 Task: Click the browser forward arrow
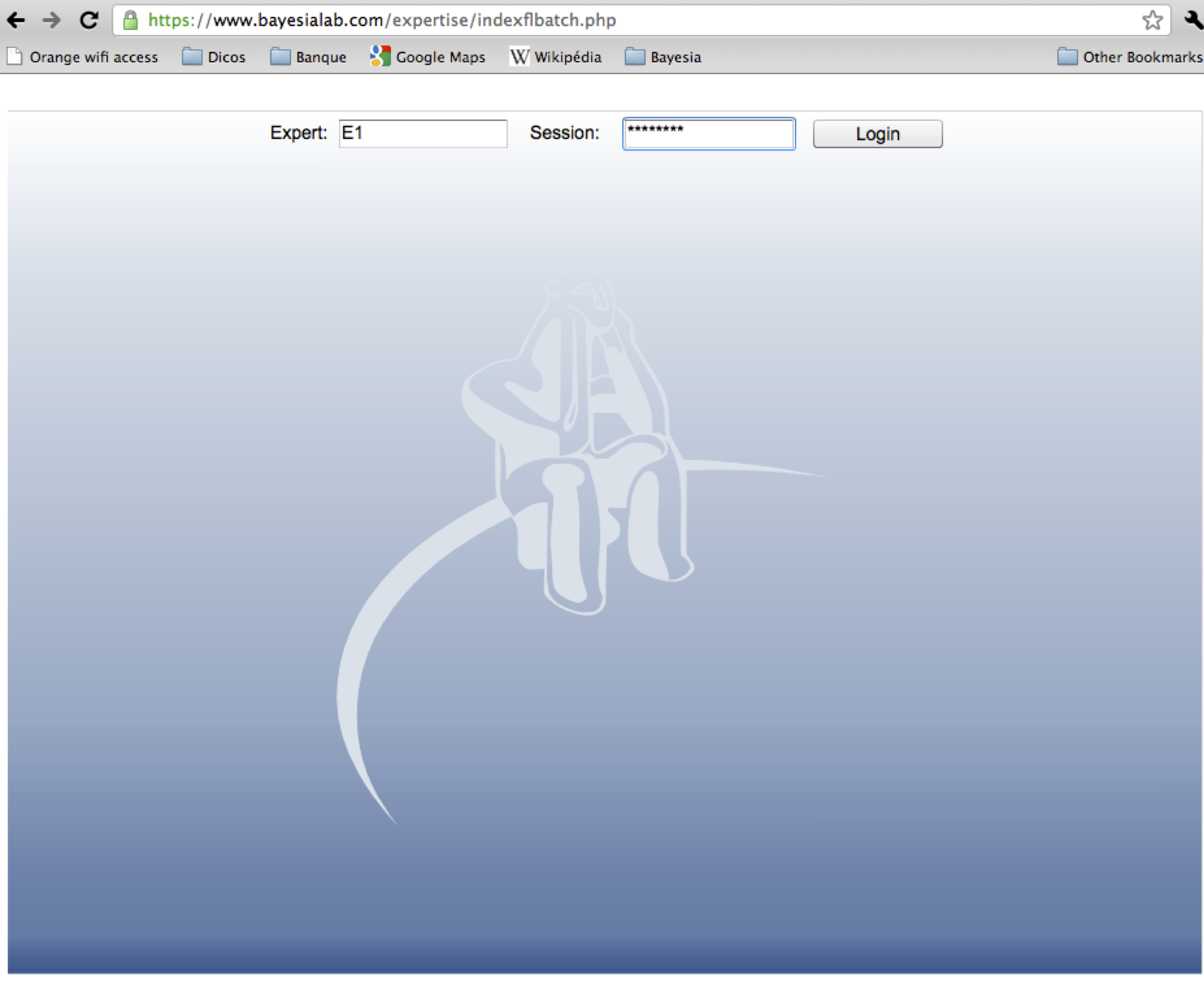[52, 21]
